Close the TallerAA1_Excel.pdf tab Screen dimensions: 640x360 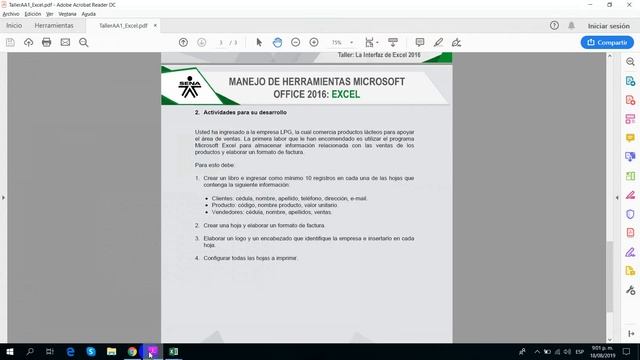click(155, 25)
